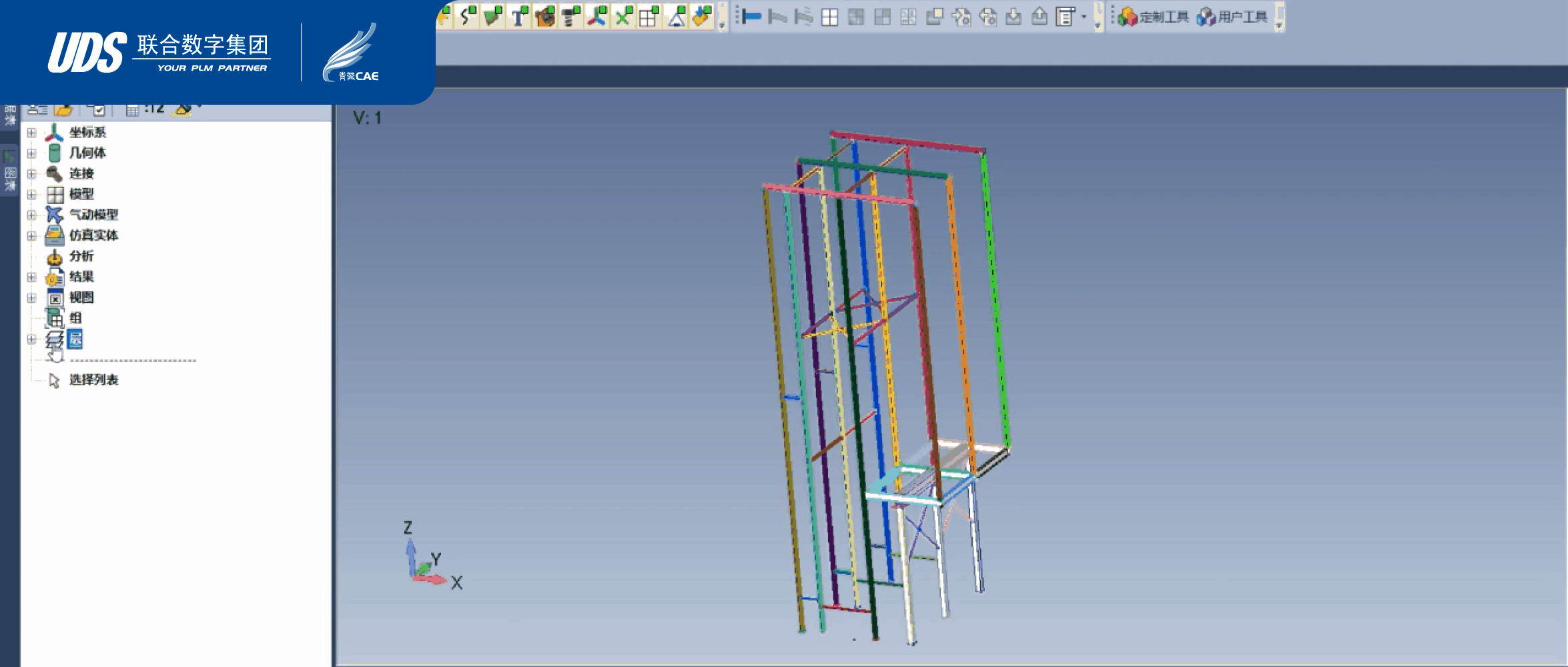Click the table grid icon in tree toolbar
The width and height of the screenshot is (1568, 667).
(133, 110)
